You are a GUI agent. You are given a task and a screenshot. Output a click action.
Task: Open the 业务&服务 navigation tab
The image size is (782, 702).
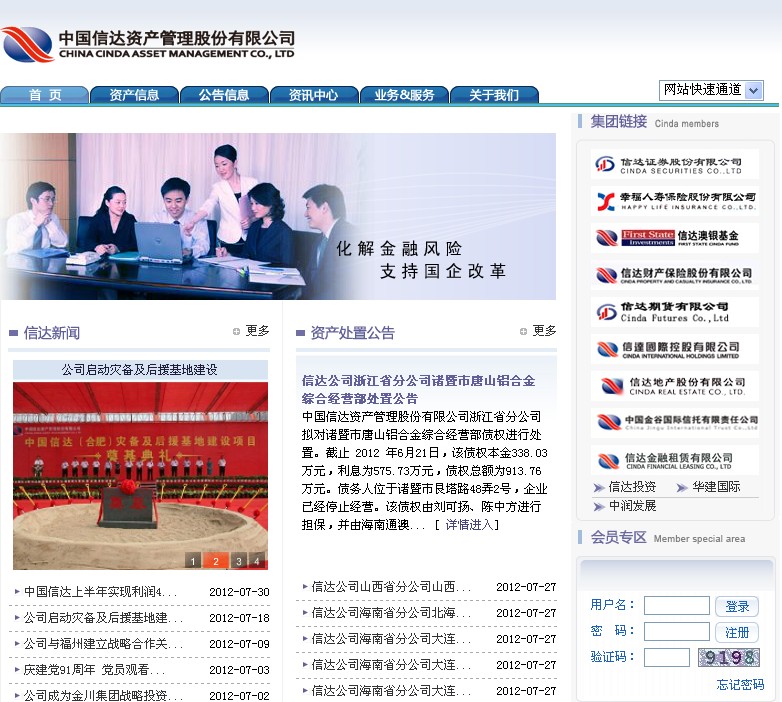pos(404,95)
